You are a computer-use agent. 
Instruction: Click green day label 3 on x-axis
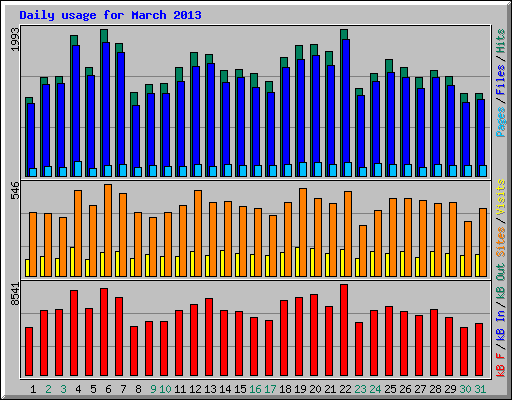click(63, 389)
